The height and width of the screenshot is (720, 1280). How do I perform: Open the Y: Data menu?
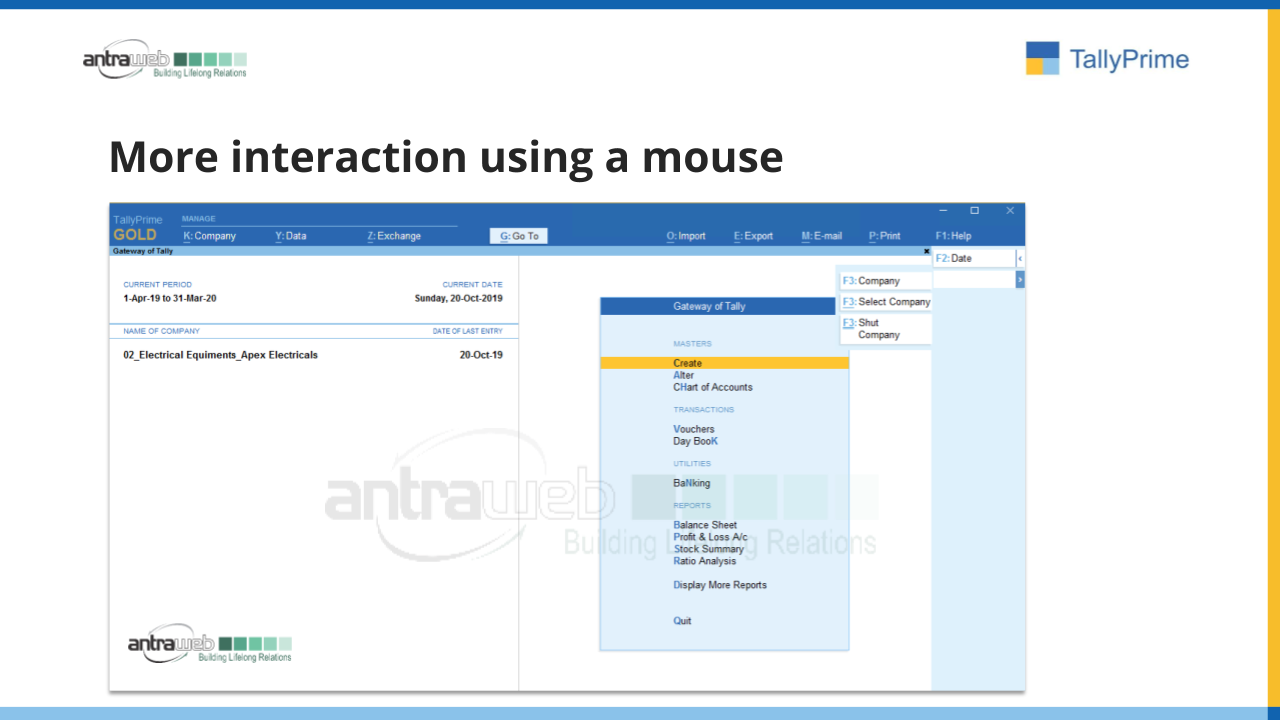[291, 236]
